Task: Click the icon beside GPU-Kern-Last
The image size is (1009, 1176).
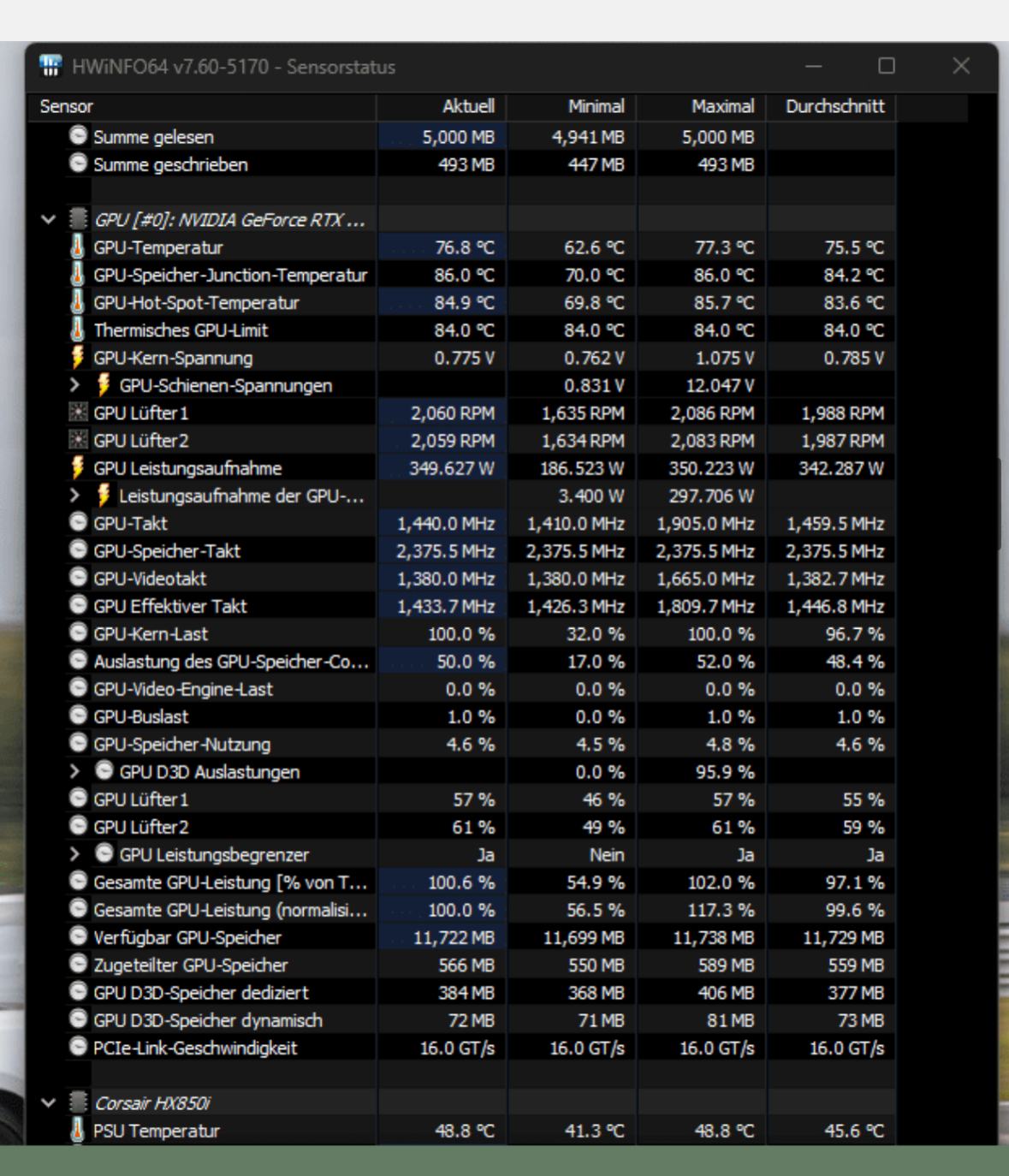Action: click(x=78, y=633)
